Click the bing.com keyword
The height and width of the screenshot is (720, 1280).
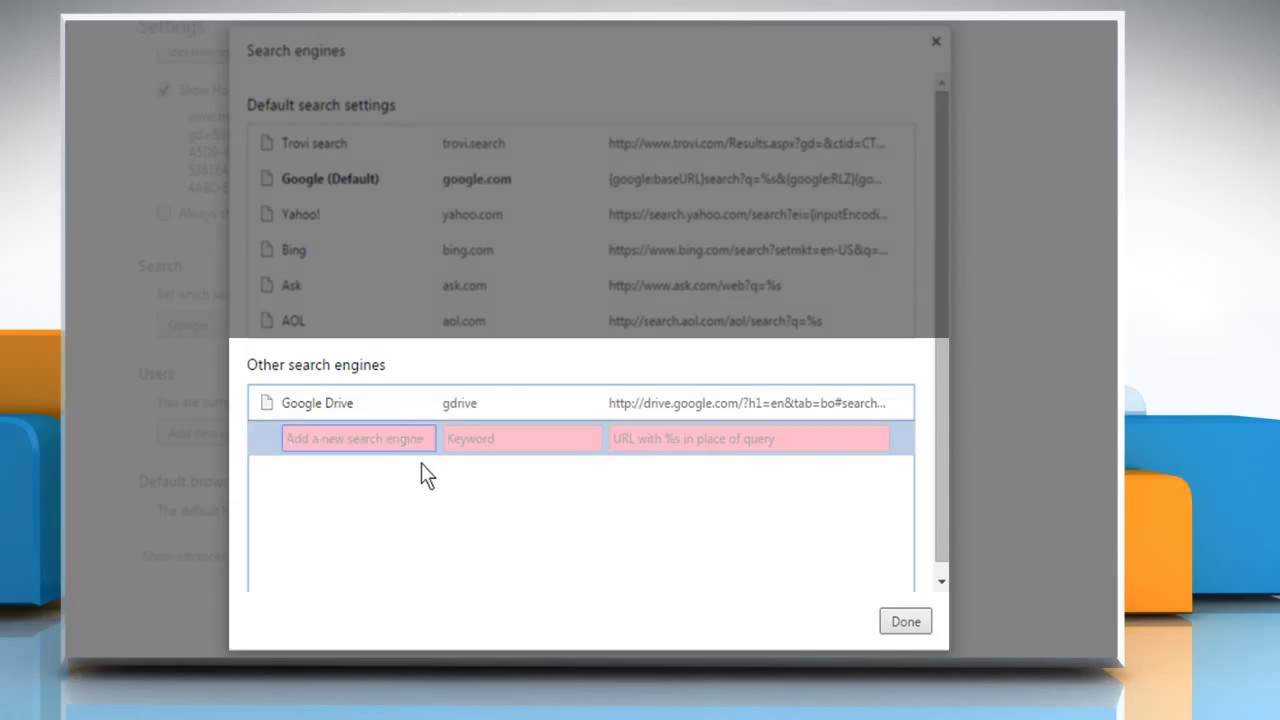[x=467, y=250]
